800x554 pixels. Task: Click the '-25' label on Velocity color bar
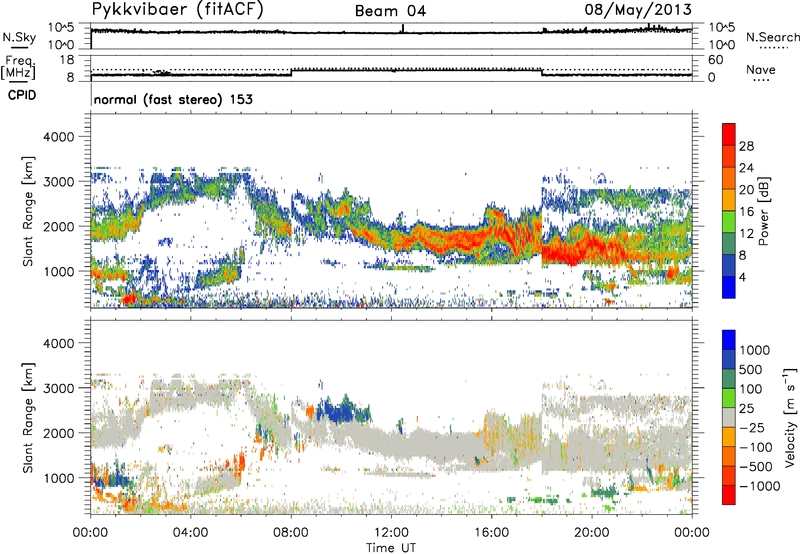point(752,427)
